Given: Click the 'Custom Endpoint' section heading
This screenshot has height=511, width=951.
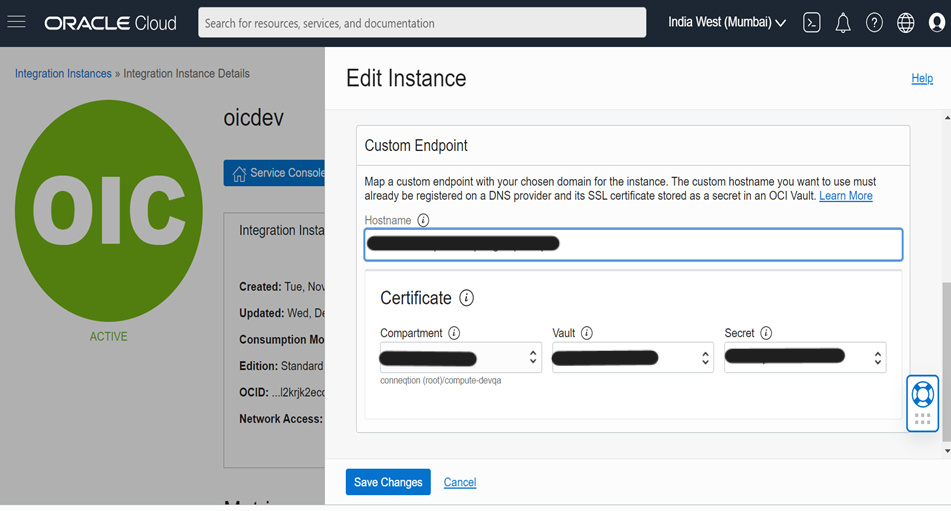Looking at the screenshot, I should (x=416, y=145).
